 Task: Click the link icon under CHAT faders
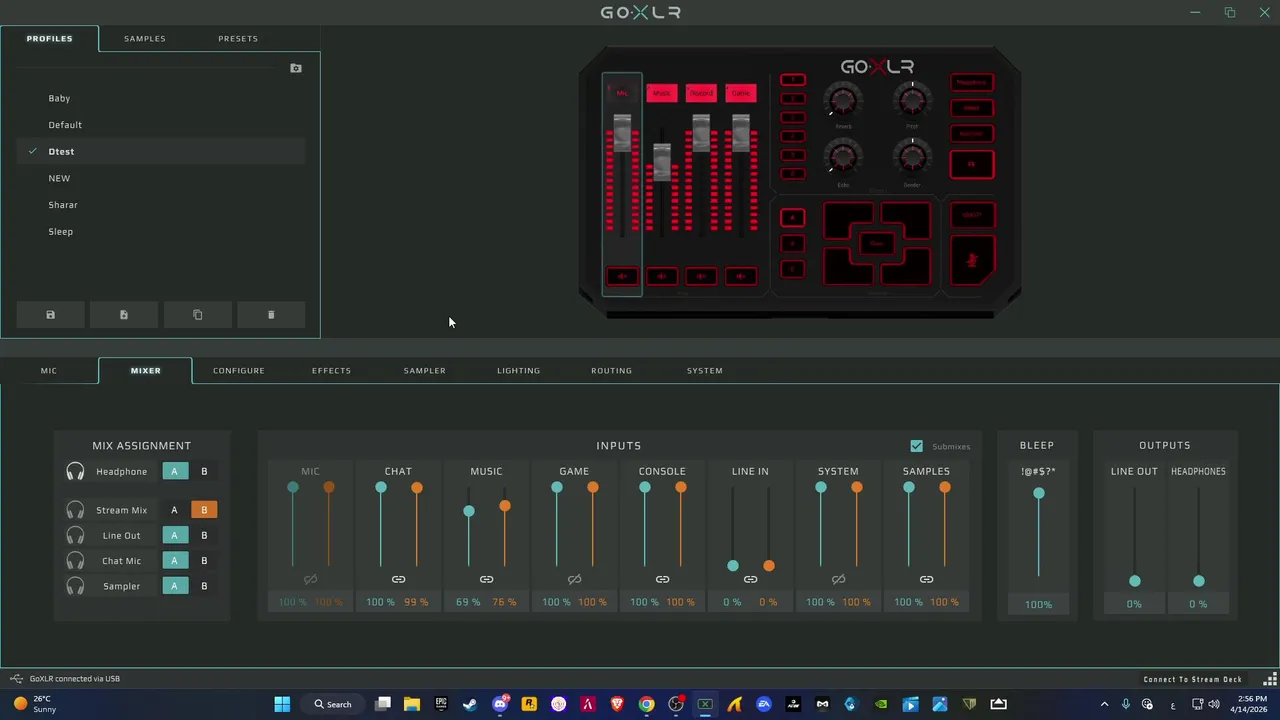pyautogui.click(x=398, y=579)
